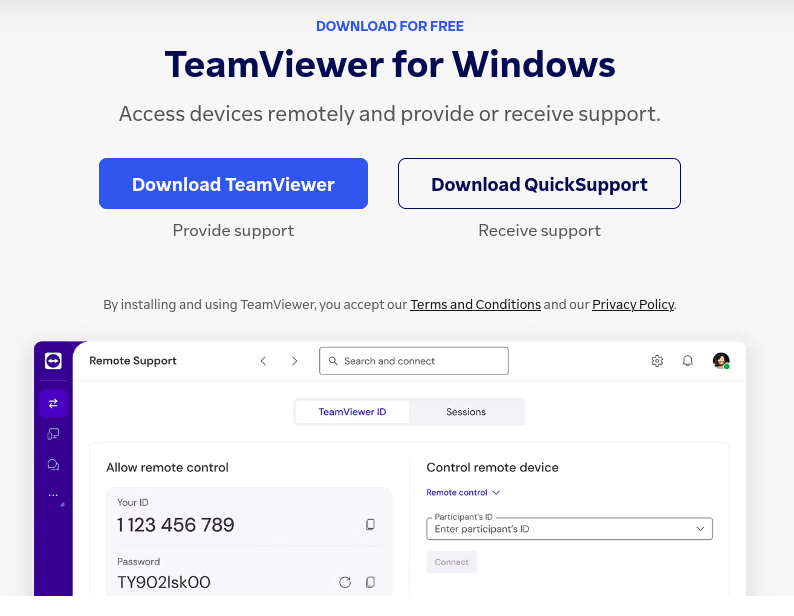794x616 pixels.
Task: Click the Search and connect field
Action: (x=414, y=361)
